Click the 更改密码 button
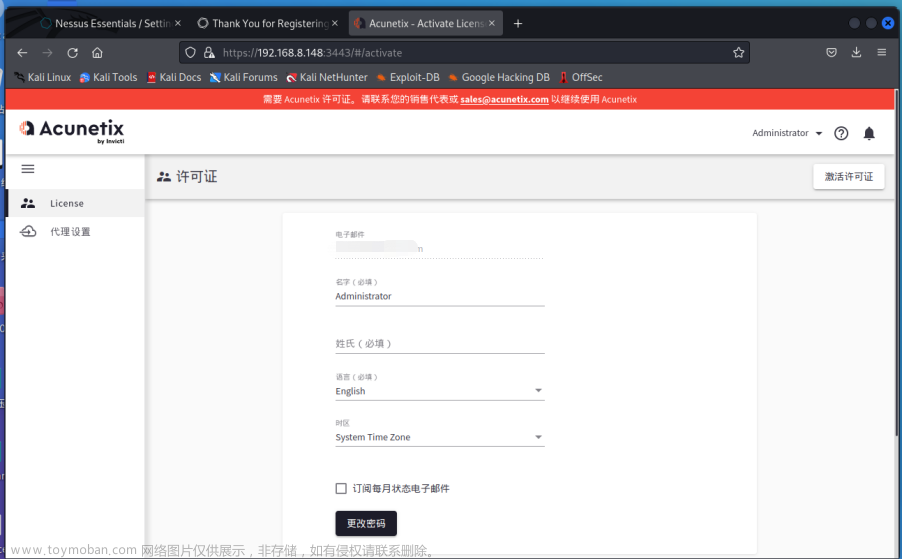Viewport: 902px width, 559px height. click(x=366, y=523)
